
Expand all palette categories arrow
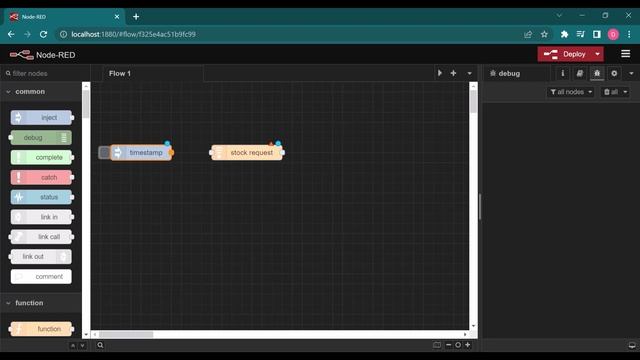click(x=82, y=345)
